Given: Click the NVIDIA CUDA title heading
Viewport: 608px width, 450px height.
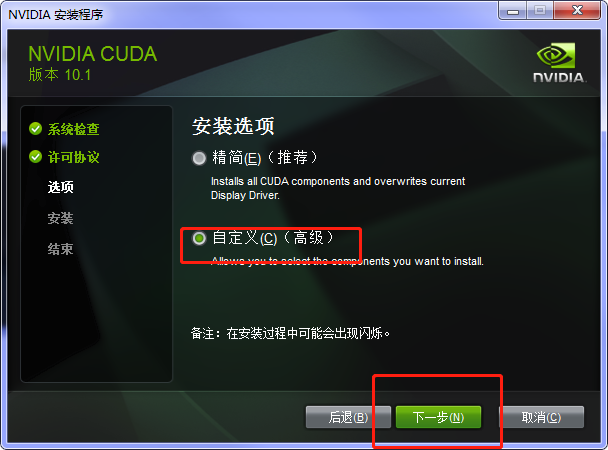Looking at the screenshot, I should coord(93,54).
